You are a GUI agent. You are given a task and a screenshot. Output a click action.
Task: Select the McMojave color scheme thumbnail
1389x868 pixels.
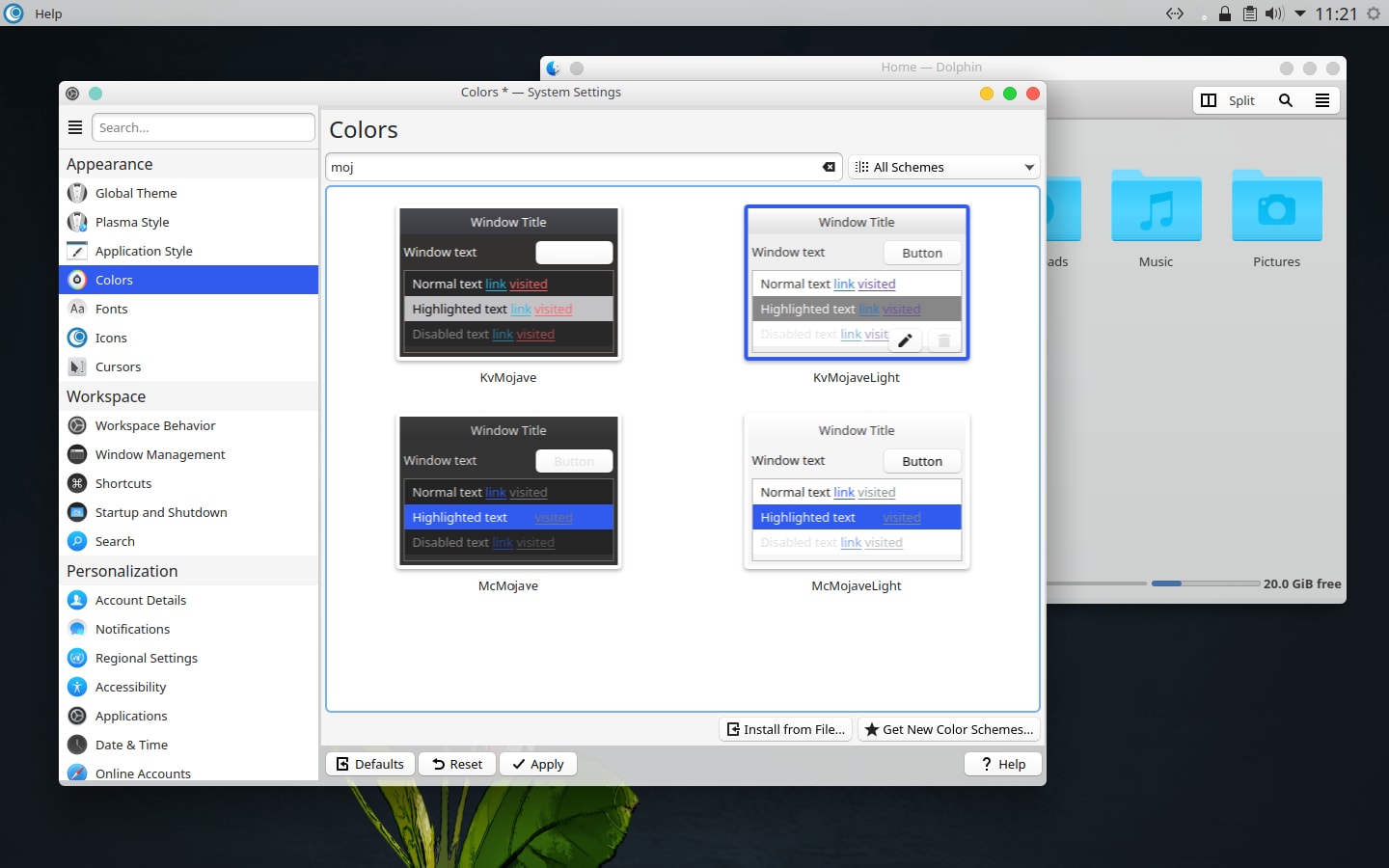(x=508, y=491)
